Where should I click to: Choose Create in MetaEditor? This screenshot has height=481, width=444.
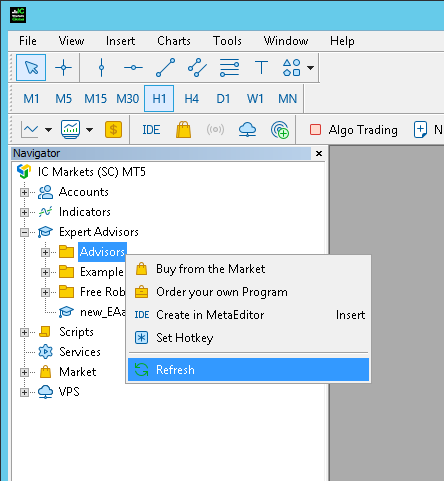pos(248,315)
